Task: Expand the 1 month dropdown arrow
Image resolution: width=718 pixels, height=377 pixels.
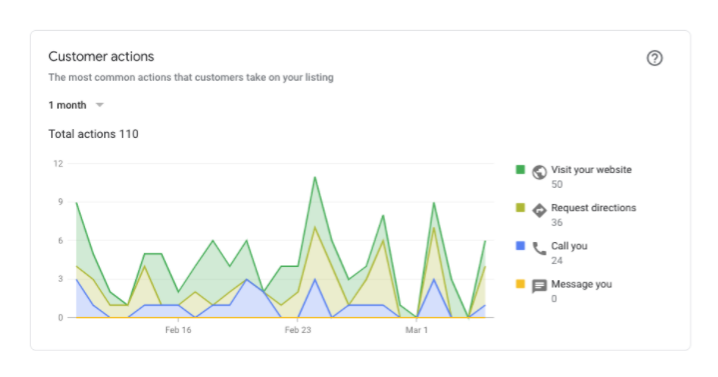Action: tap(99, 105)
